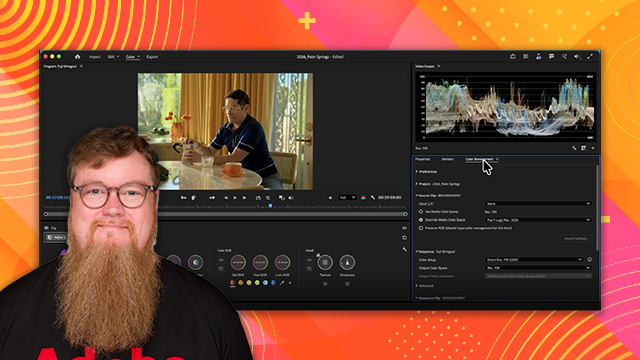Click the search icon in header
This screenshot has width=640, height=360.
click(x=564, y=57)
